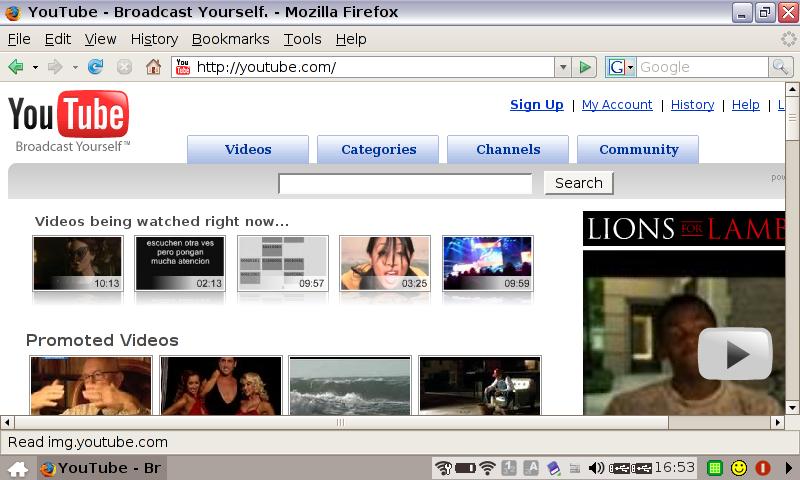Open the Back history dropdown arrow
The width and height of the screenshot is (800, 480).
(x=35, y=67)
